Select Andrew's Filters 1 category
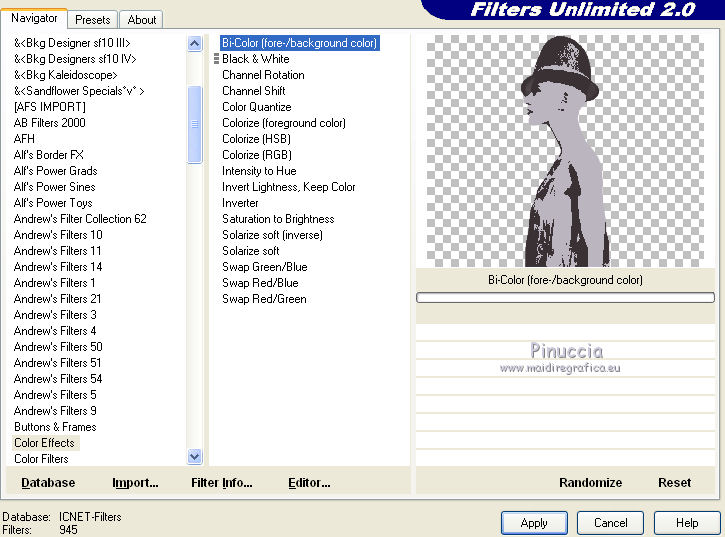The image size is (725, 537). coord(55,283)
